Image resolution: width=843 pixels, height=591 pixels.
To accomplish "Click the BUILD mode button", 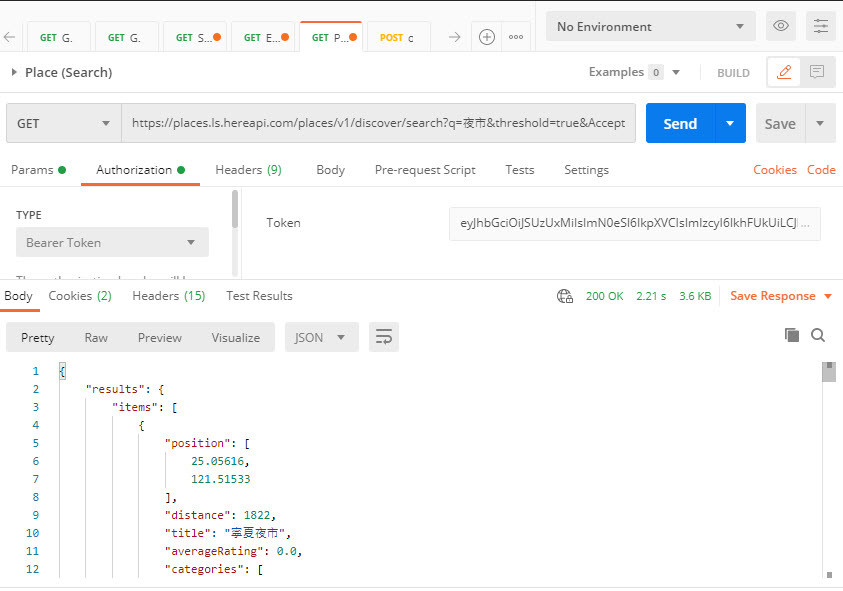I will [x=733, y=73].
